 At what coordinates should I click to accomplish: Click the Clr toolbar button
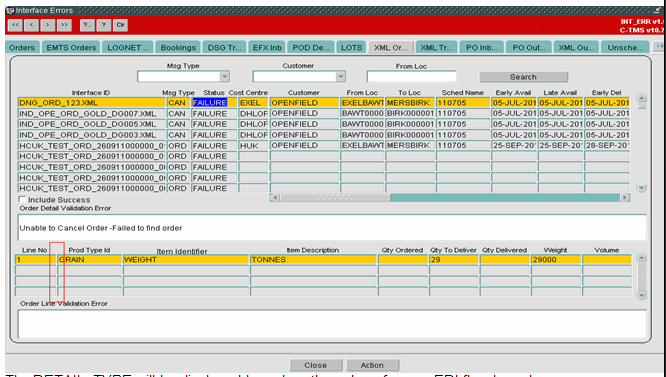pyautogui.click(x=120, y=25)
